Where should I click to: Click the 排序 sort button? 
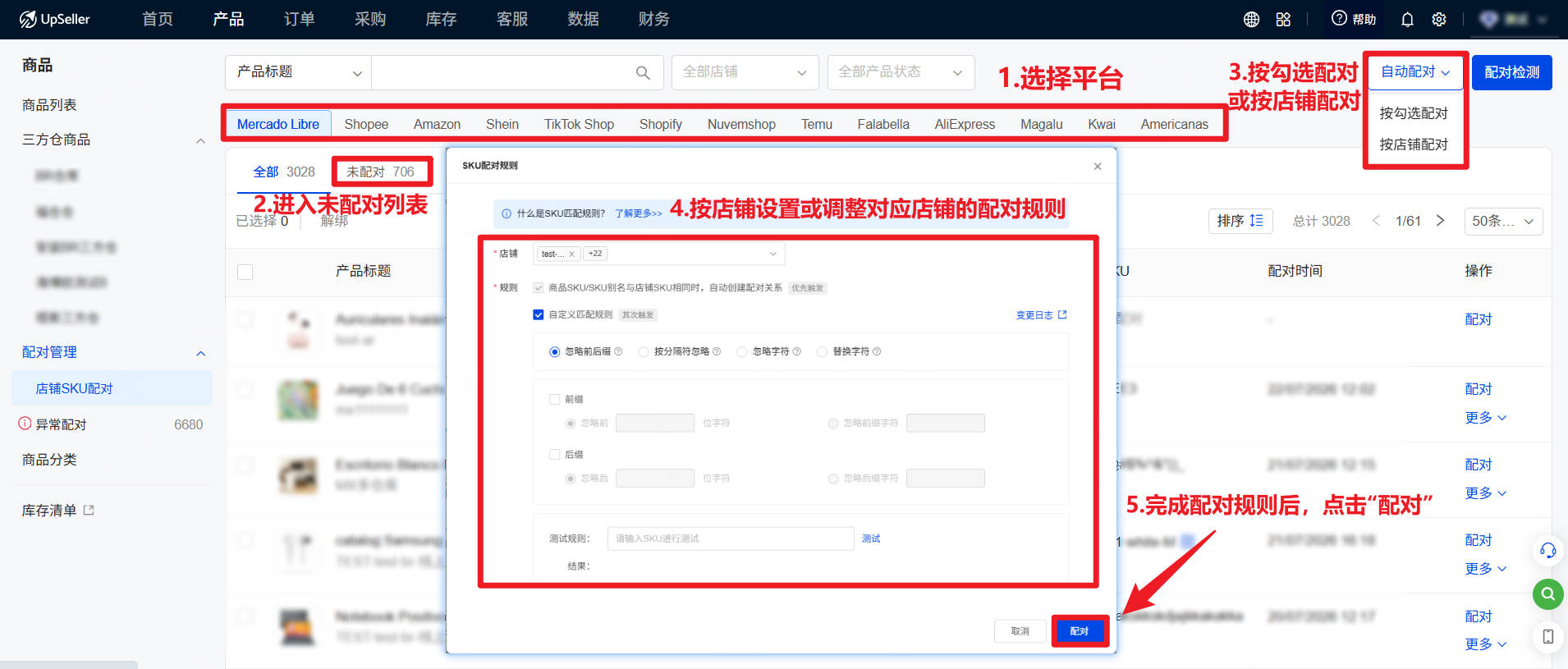(x=1240, y=221)
